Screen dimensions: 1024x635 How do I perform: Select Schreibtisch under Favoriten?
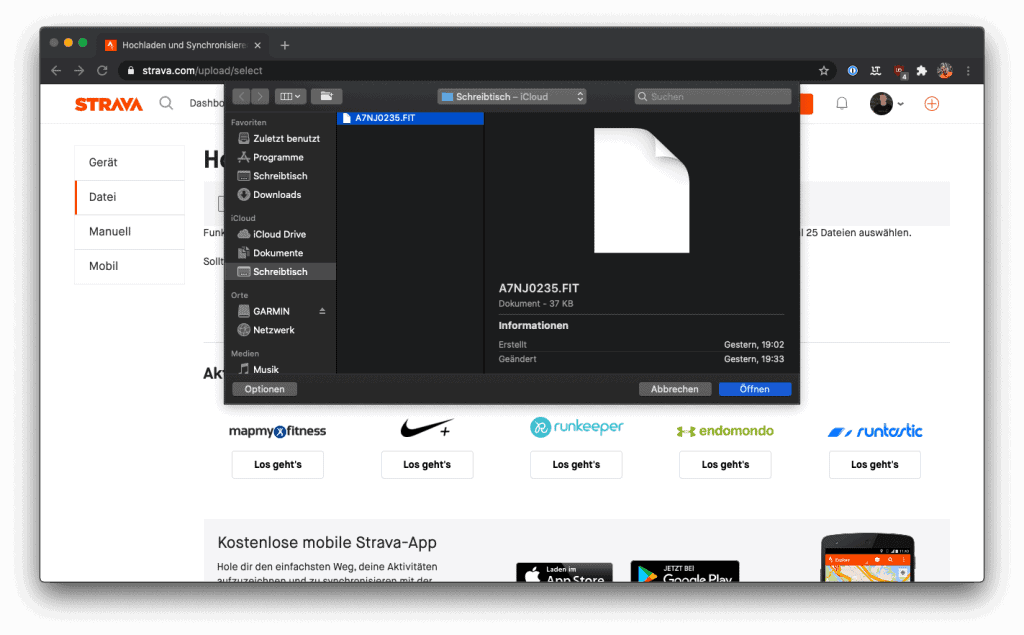pyautogui.click(x=280, y=176)
